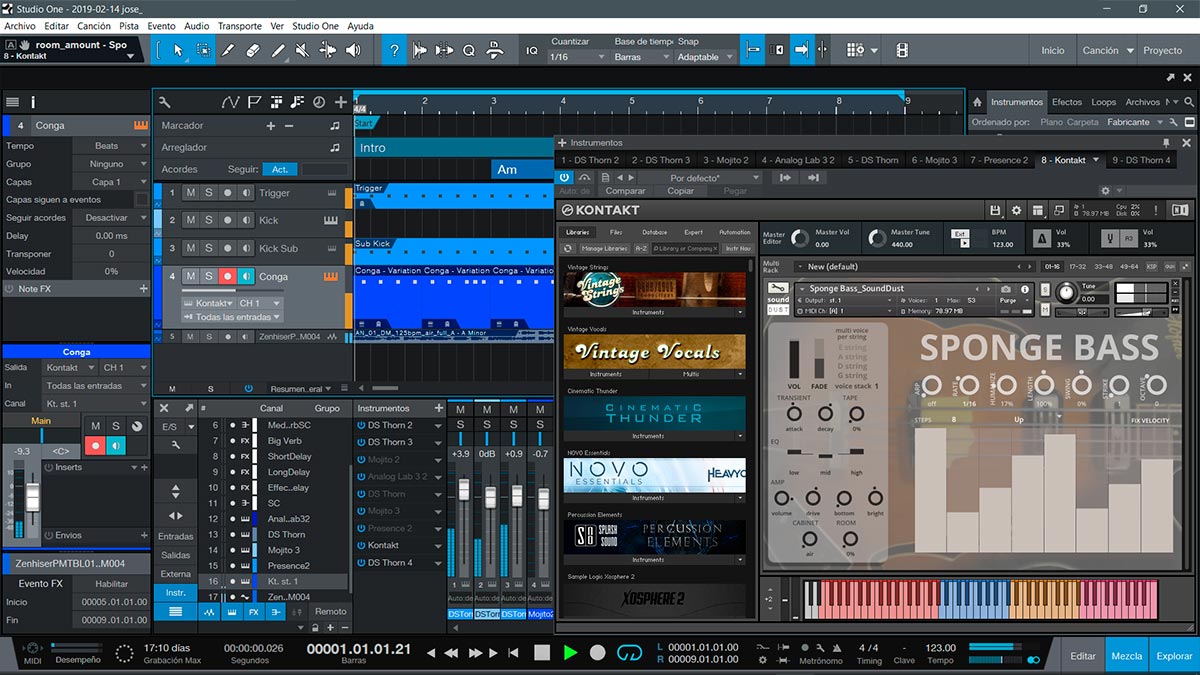Viewport: 1200px width, 675px height.
Task: Select the Vintage Vocals library thumbnail
Action: click(x=654, y=352)
